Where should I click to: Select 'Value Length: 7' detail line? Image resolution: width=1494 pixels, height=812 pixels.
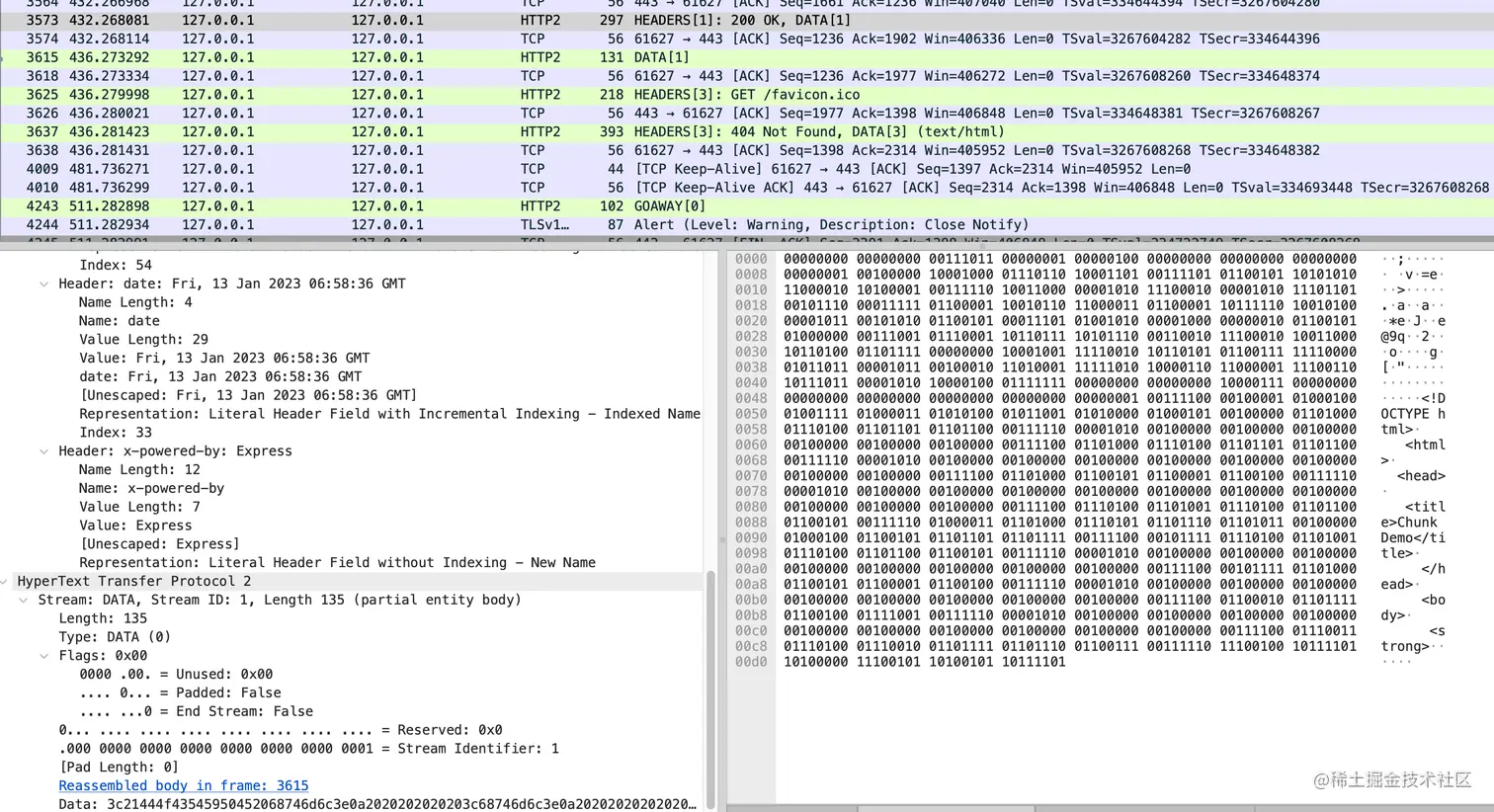tap(139, 507)
